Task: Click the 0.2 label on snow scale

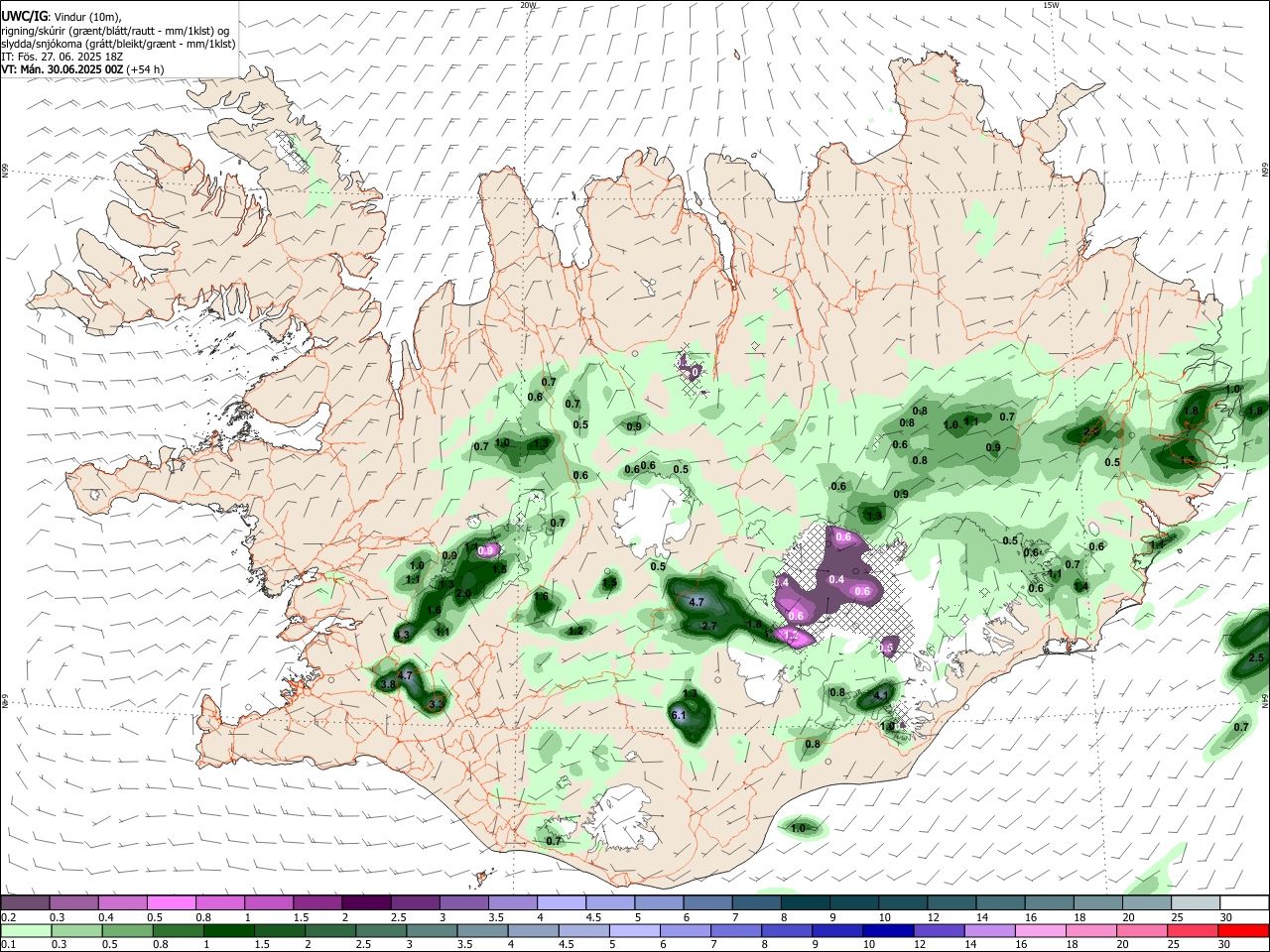Action: pyautogui.click(x=8, y=917)
